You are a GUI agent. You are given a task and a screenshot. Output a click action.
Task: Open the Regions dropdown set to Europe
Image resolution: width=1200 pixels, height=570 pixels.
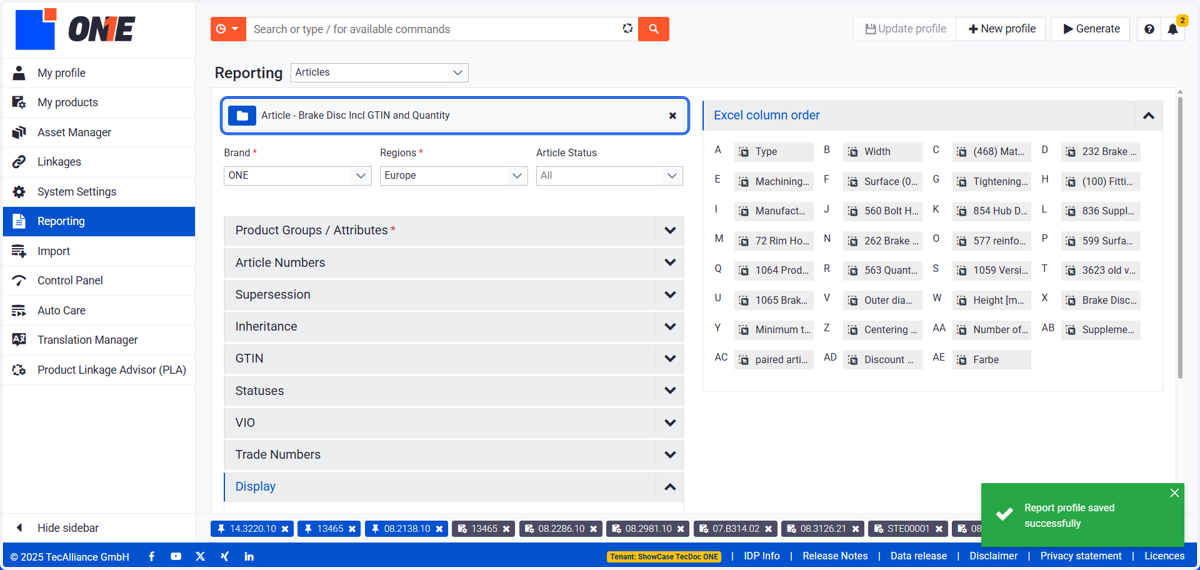tap(454, 175)
